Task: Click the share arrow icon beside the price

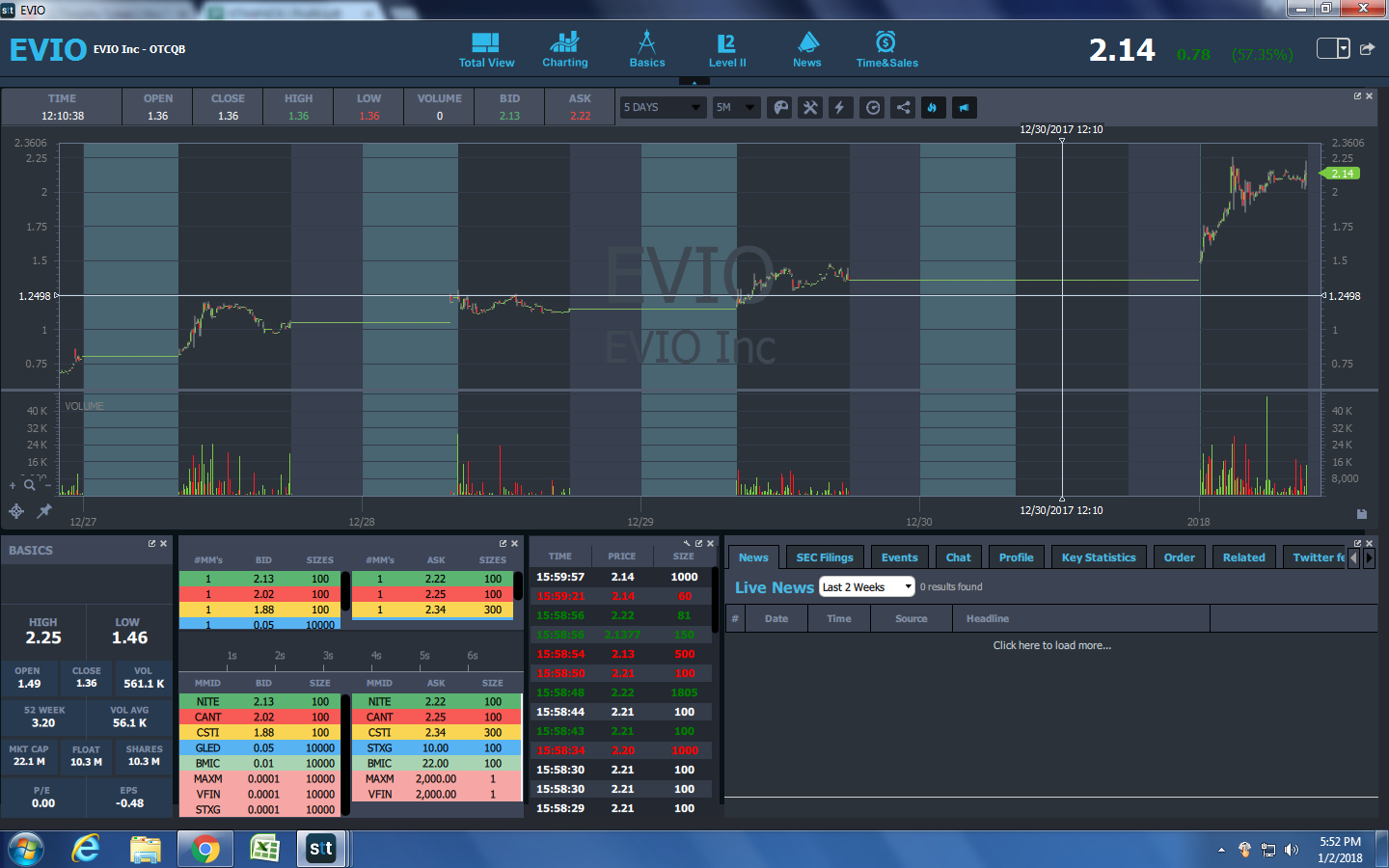Action: pos(1367,48)
